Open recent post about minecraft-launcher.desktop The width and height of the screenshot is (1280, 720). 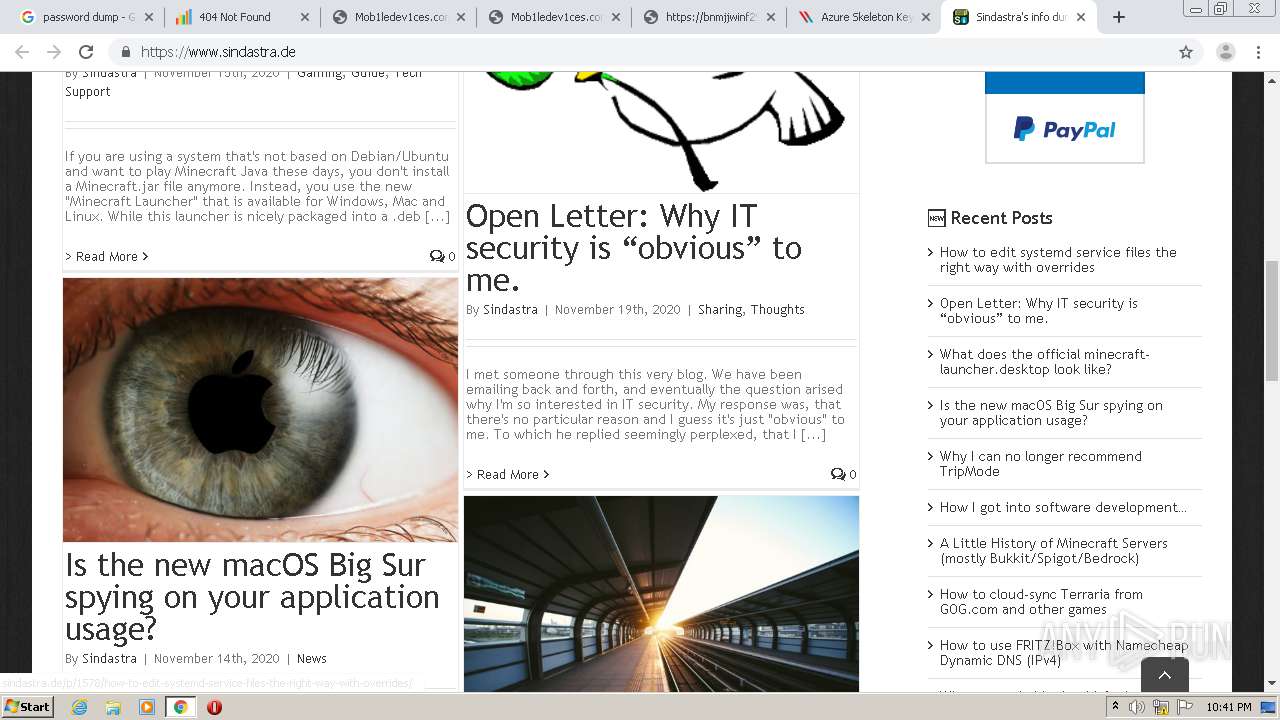pyautogui.click(x=1044, y=362)
